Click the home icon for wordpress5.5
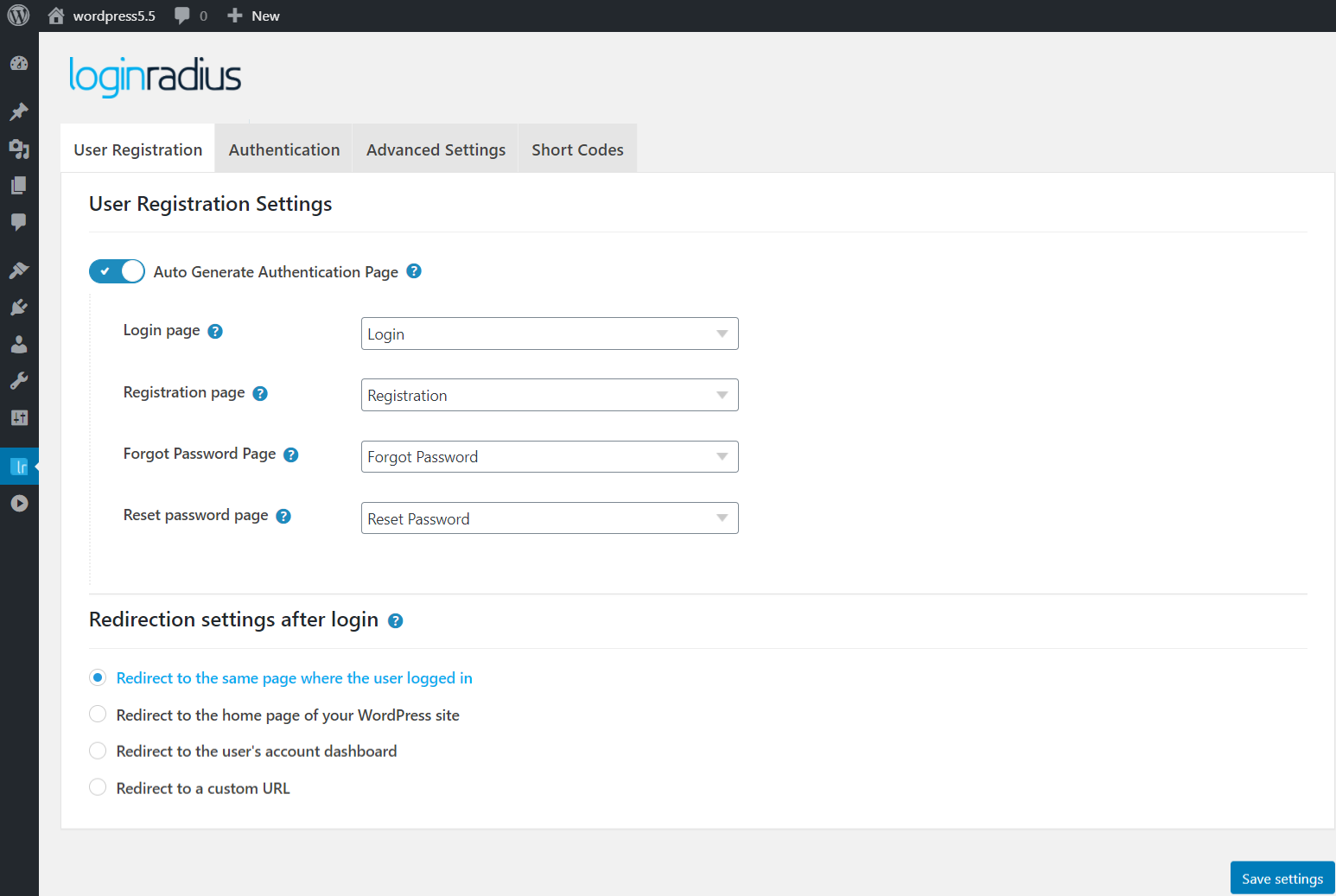 click(56, 16)
